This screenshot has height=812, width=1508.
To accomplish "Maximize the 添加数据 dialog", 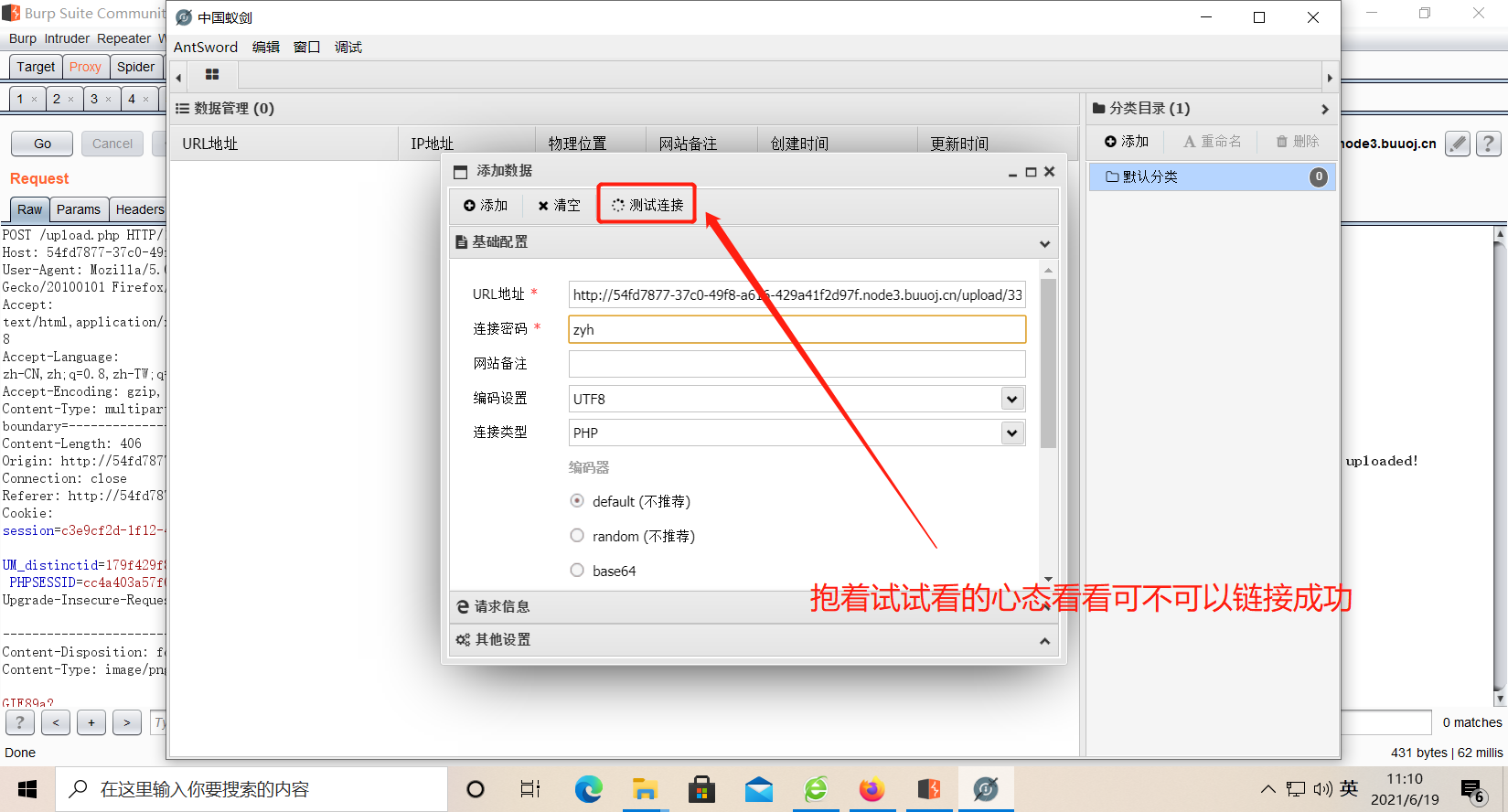I will click(x=1031, y=172).
